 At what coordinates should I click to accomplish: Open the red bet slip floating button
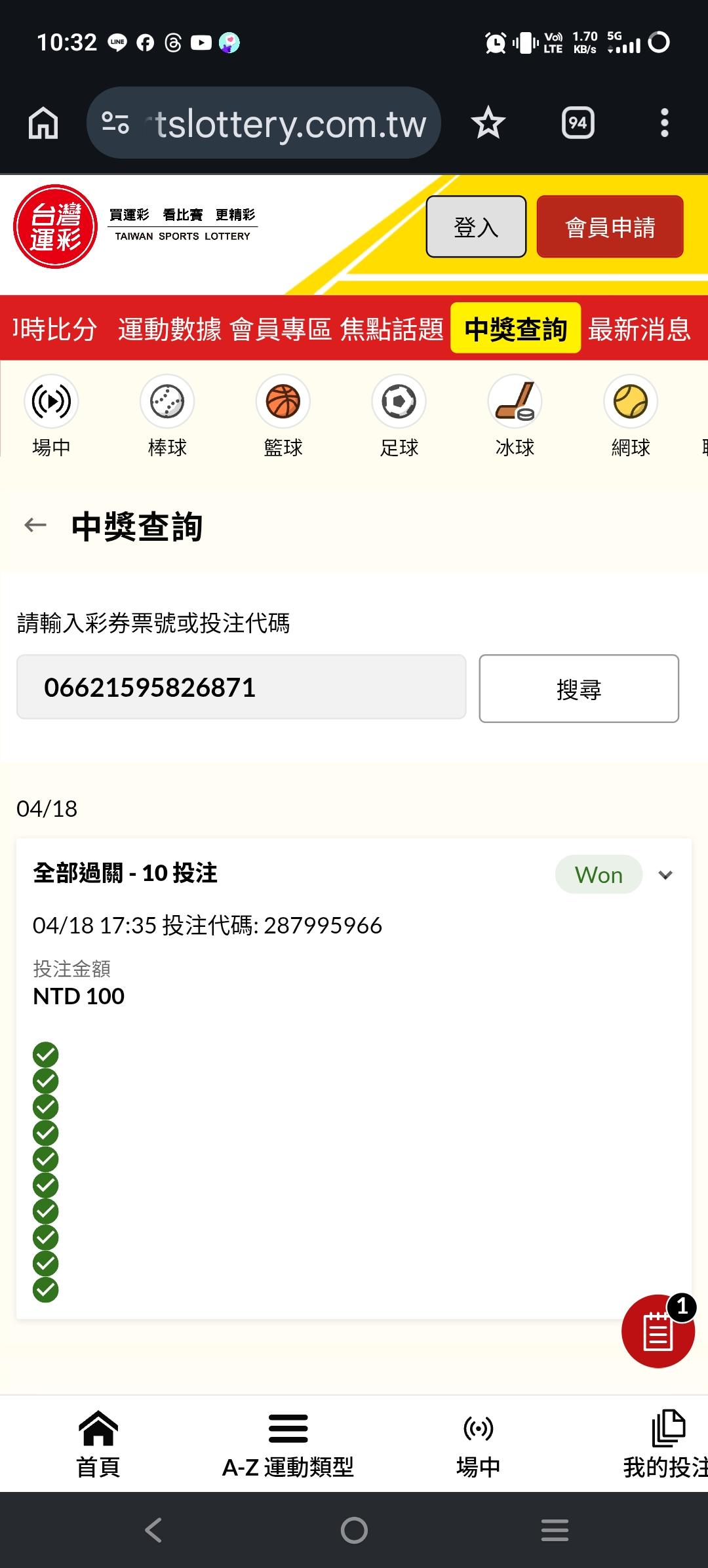coord(658,1331)
